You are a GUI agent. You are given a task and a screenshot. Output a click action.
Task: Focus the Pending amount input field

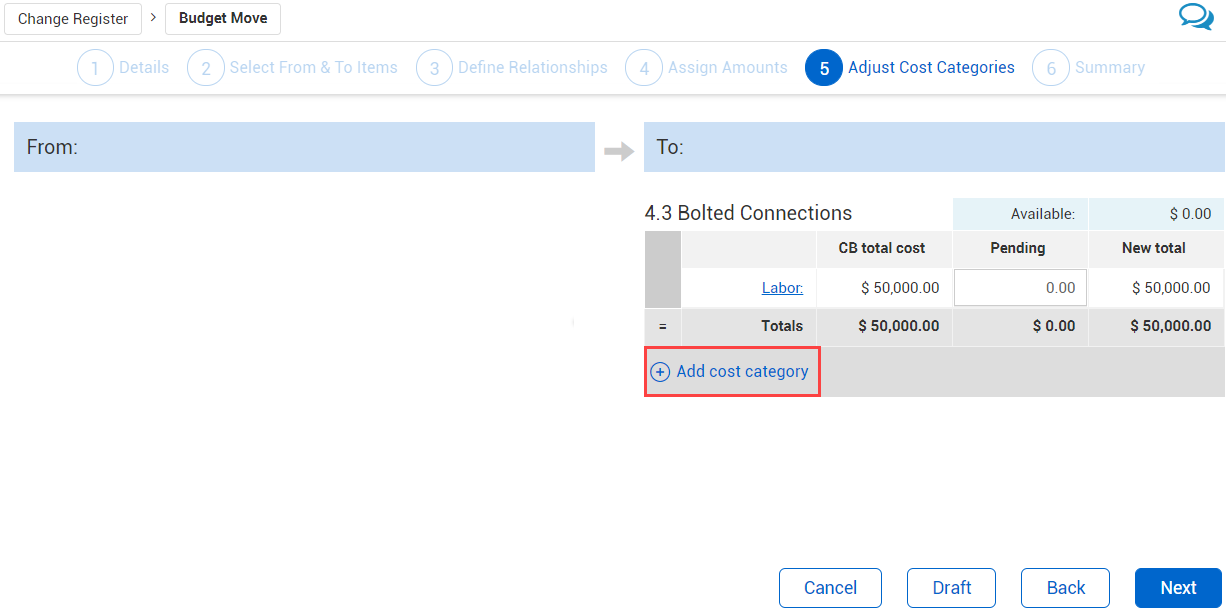1020,288
